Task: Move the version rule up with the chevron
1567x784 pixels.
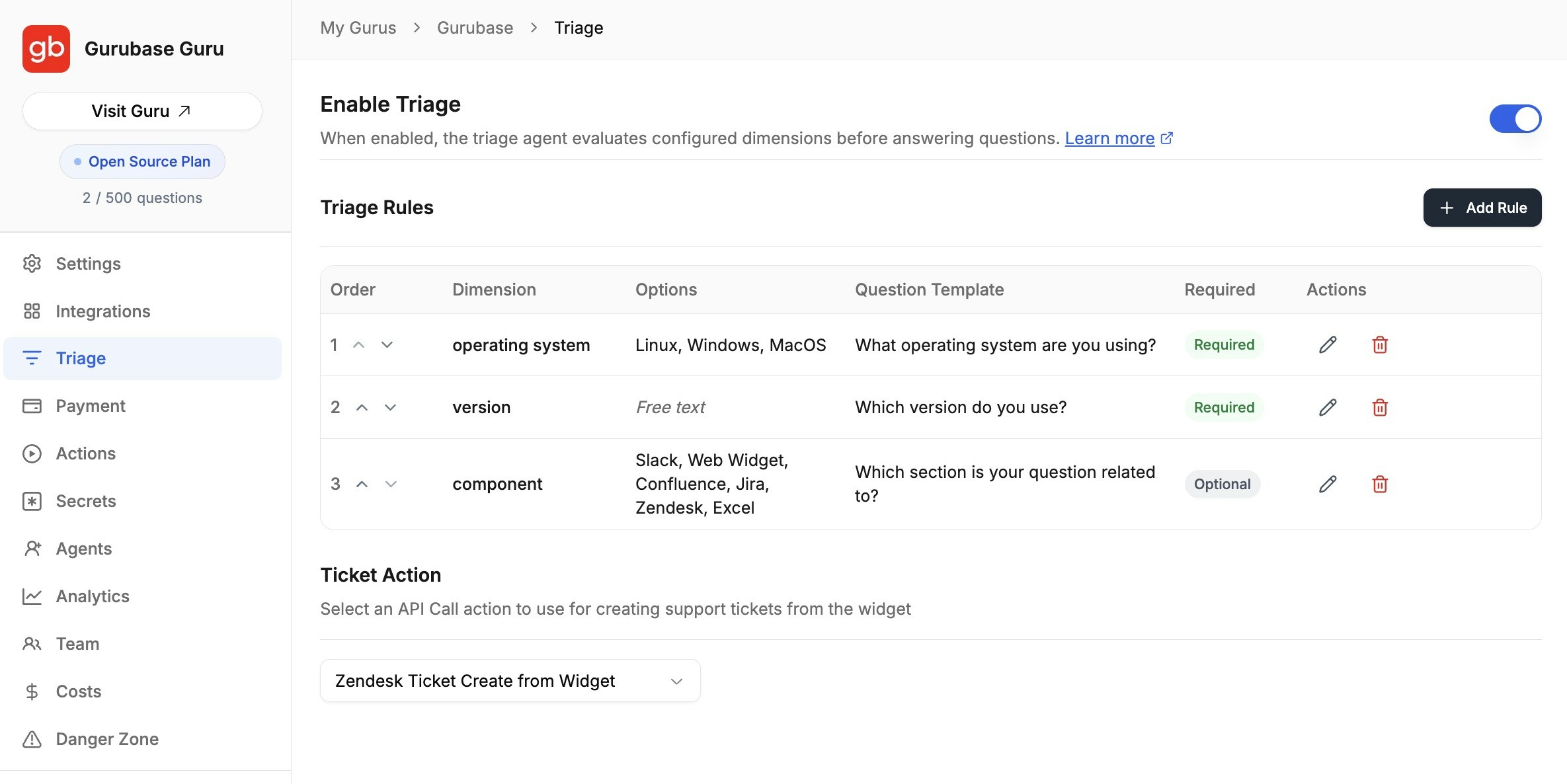Action: point(362,407)
